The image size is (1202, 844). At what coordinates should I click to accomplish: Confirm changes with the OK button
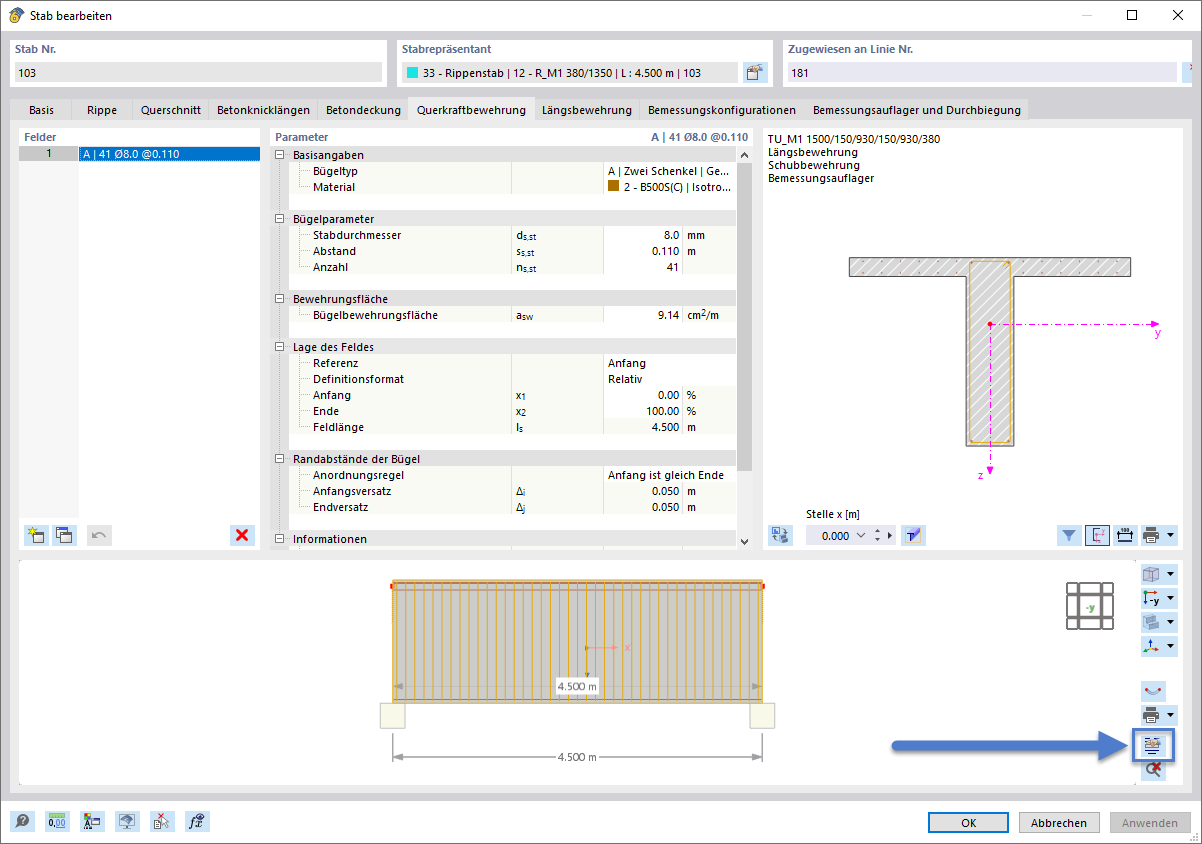click(x=967, y=822)
